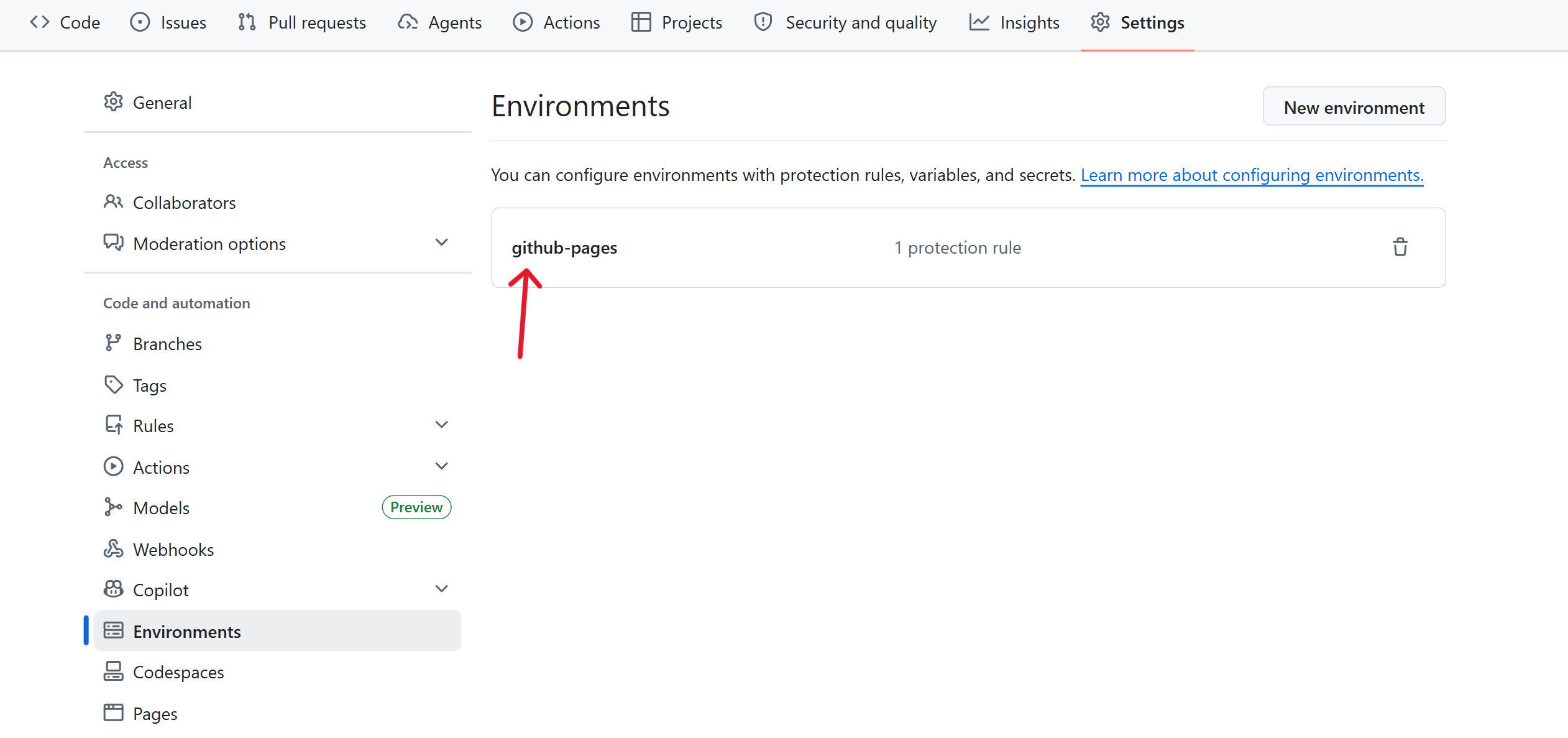Screen dimensions: 1568x738
Task: Click the Agents cloud icon
Action: coord(408,22)
